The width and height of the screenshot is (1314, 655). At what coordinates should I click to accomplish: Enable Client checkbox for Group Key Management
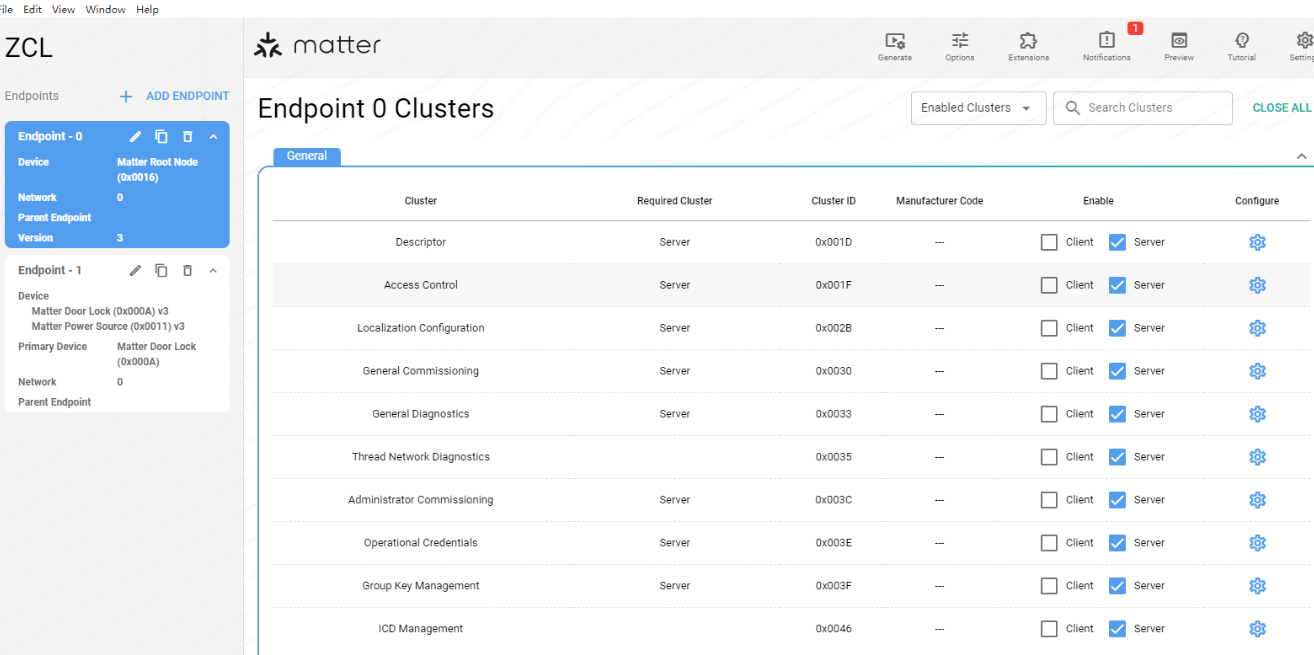[1049, 586]
